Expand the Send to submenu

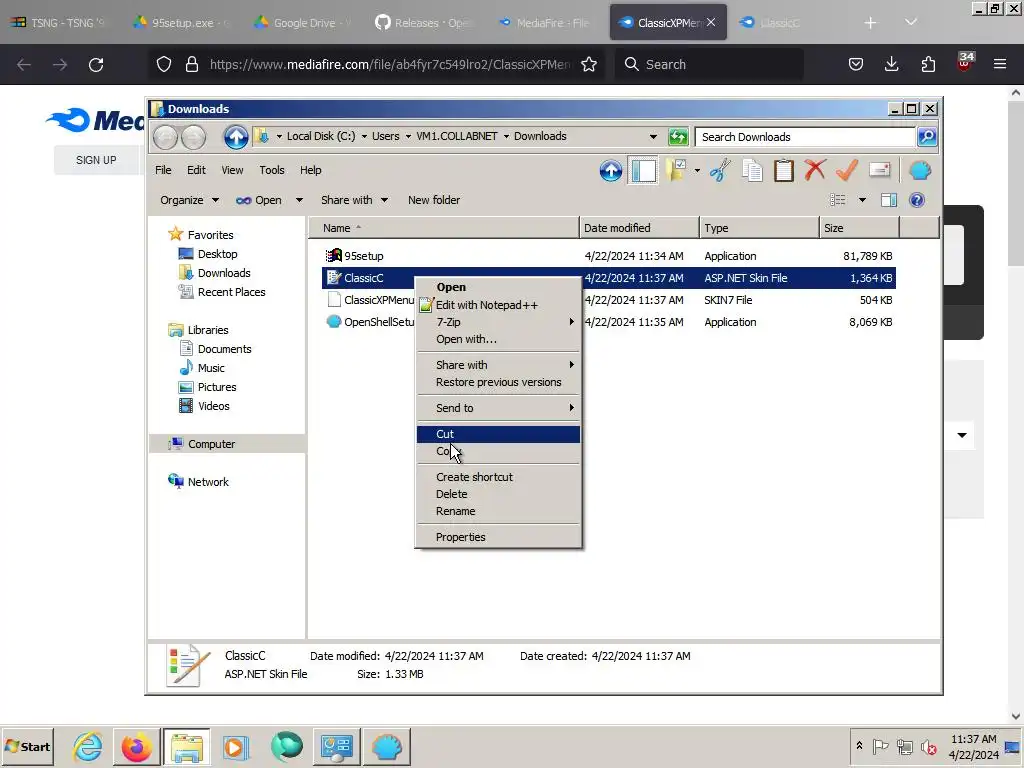click(x=498, y=408)
